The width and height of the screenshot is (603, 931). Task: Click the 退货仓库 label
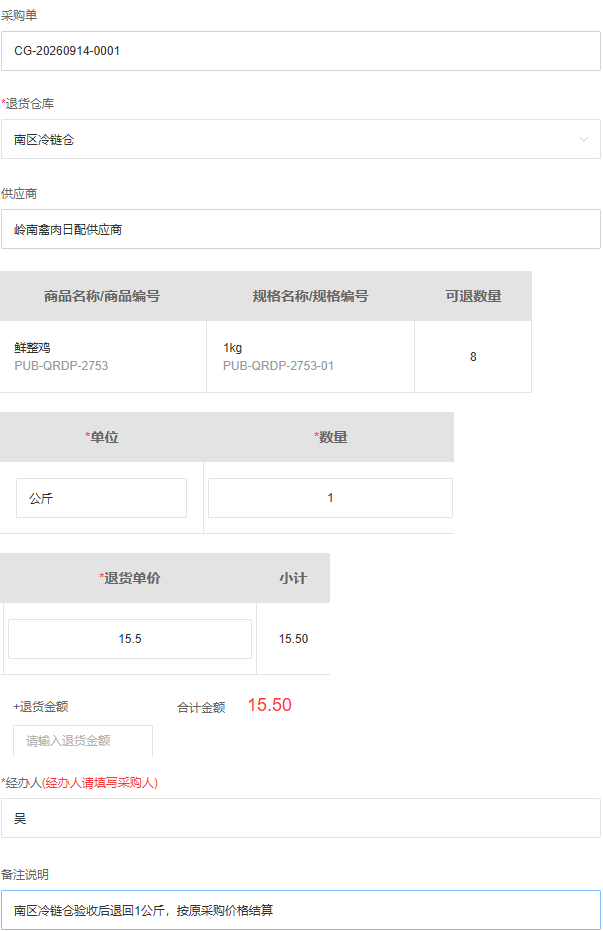tap(28, 104)
